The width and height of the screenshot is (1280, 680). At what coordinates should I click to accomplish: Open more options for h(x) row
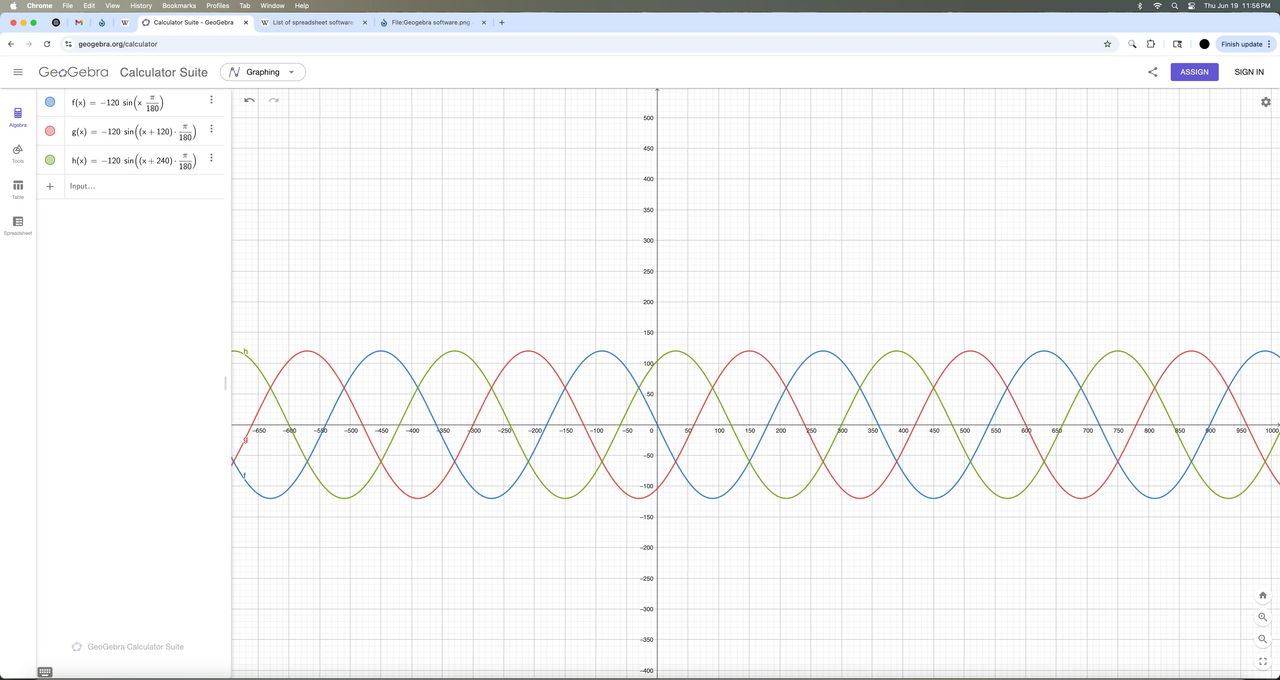point(211,158)
